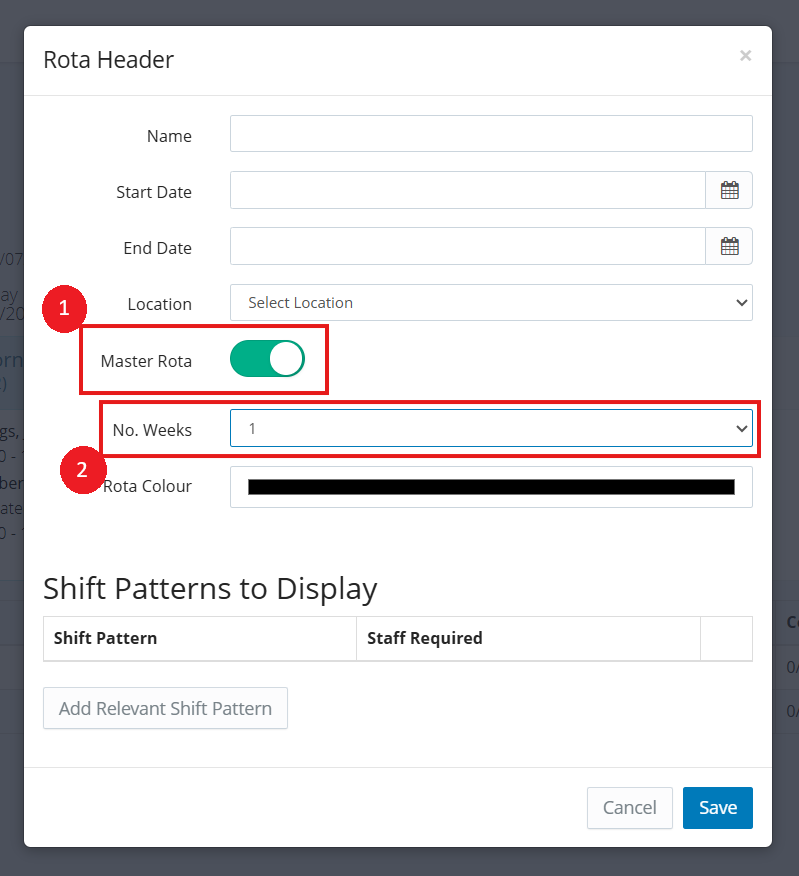Image resolution: width=799 pixels, height=876 pixels.
Task: Click into the Name text field
Action: pos(491,134)
